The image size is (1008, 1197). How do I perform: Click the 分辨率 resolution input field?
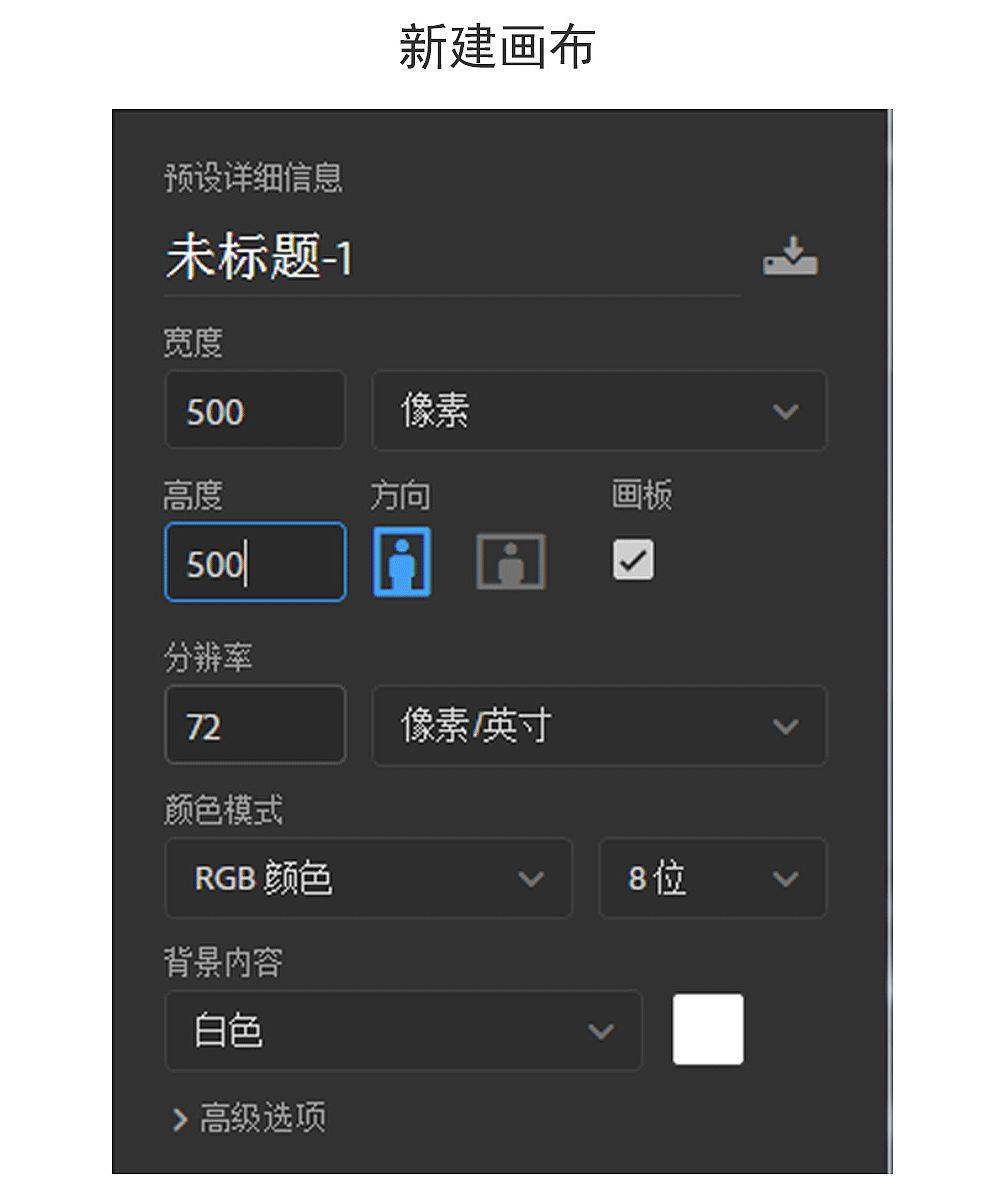[255, 724]
